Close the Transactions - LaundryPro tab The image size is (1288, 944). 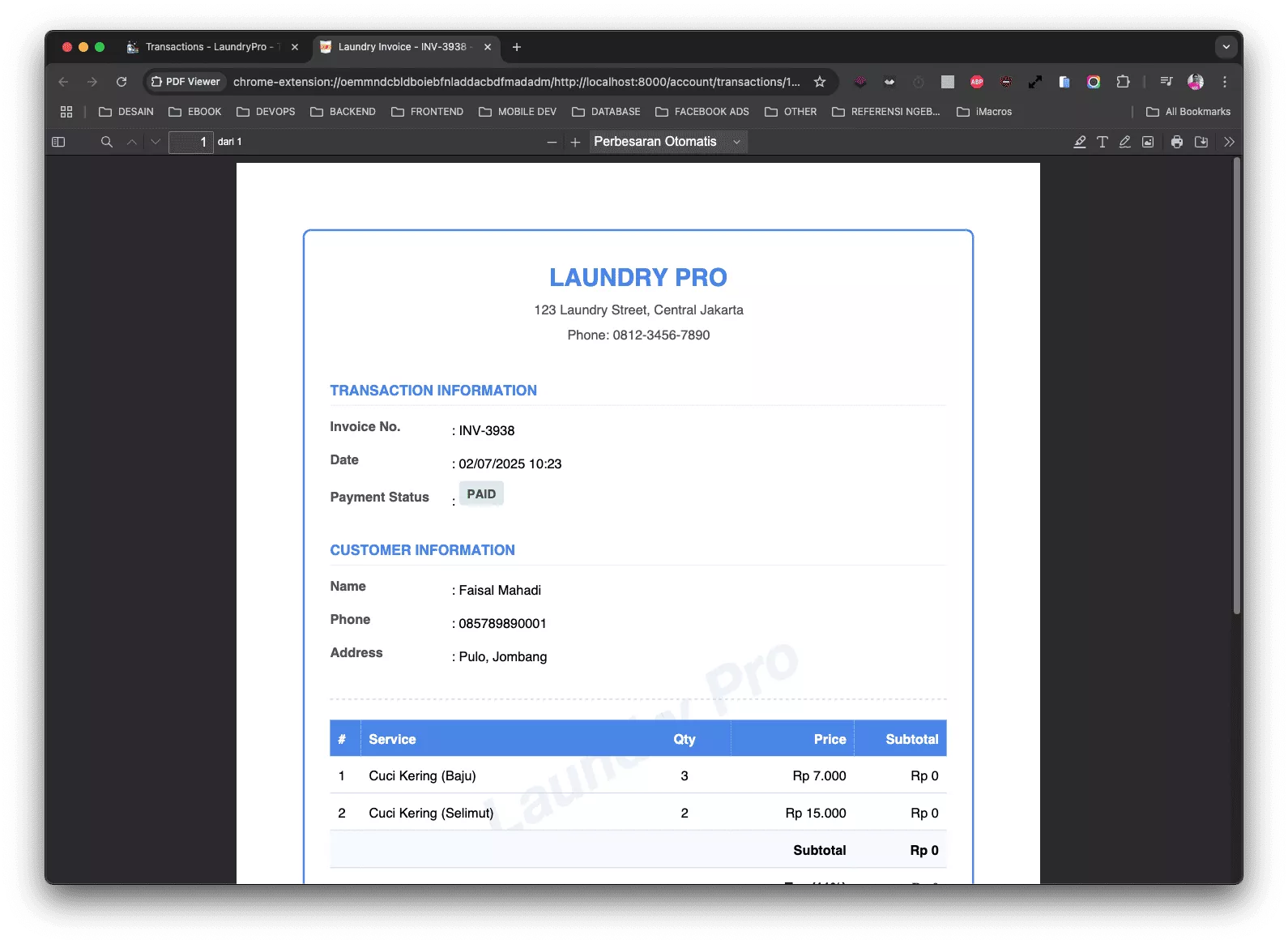(x=295, y=47)
